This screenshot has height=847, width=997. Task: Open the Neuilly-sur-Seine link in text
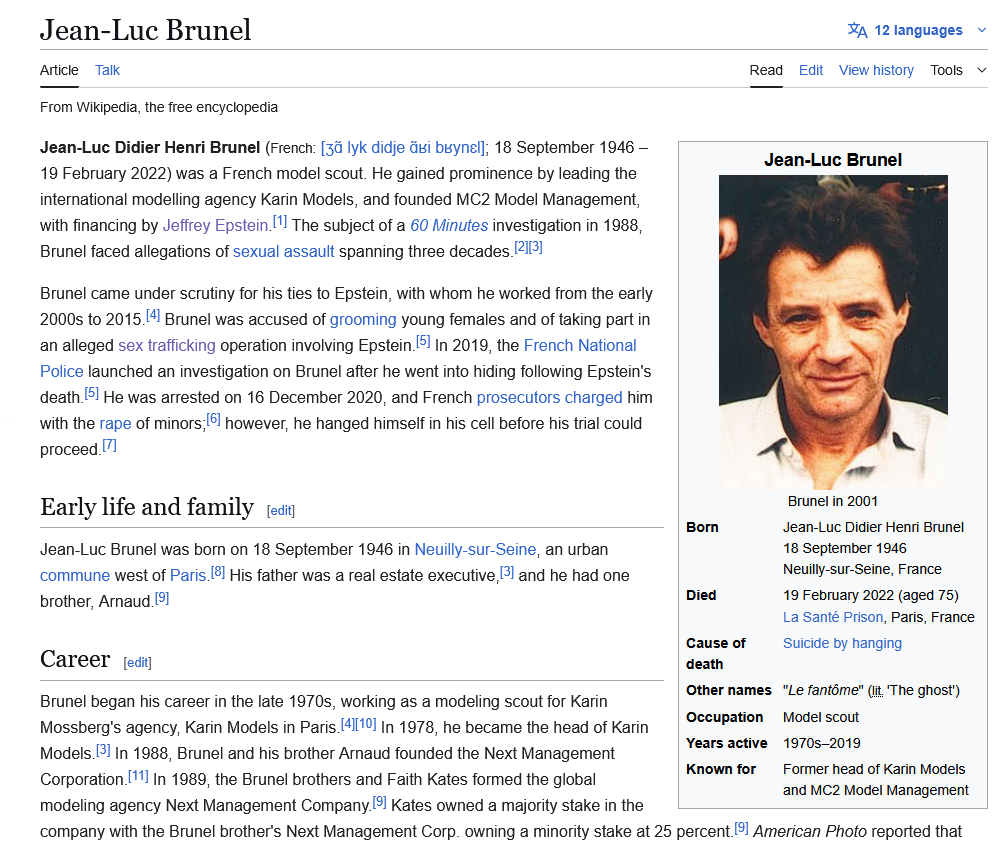pyautogui.click(x=476, y=549)
